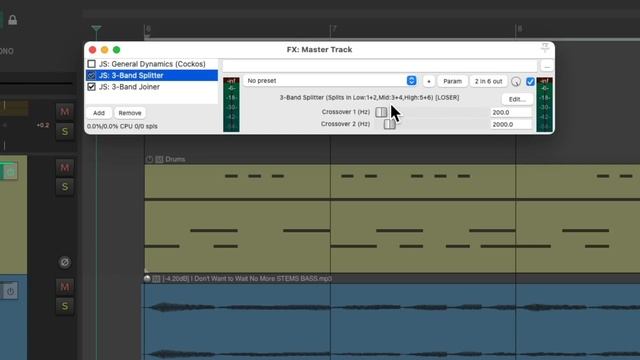Close the FX: Master Track window
The image size is (640, 360).
92,50
